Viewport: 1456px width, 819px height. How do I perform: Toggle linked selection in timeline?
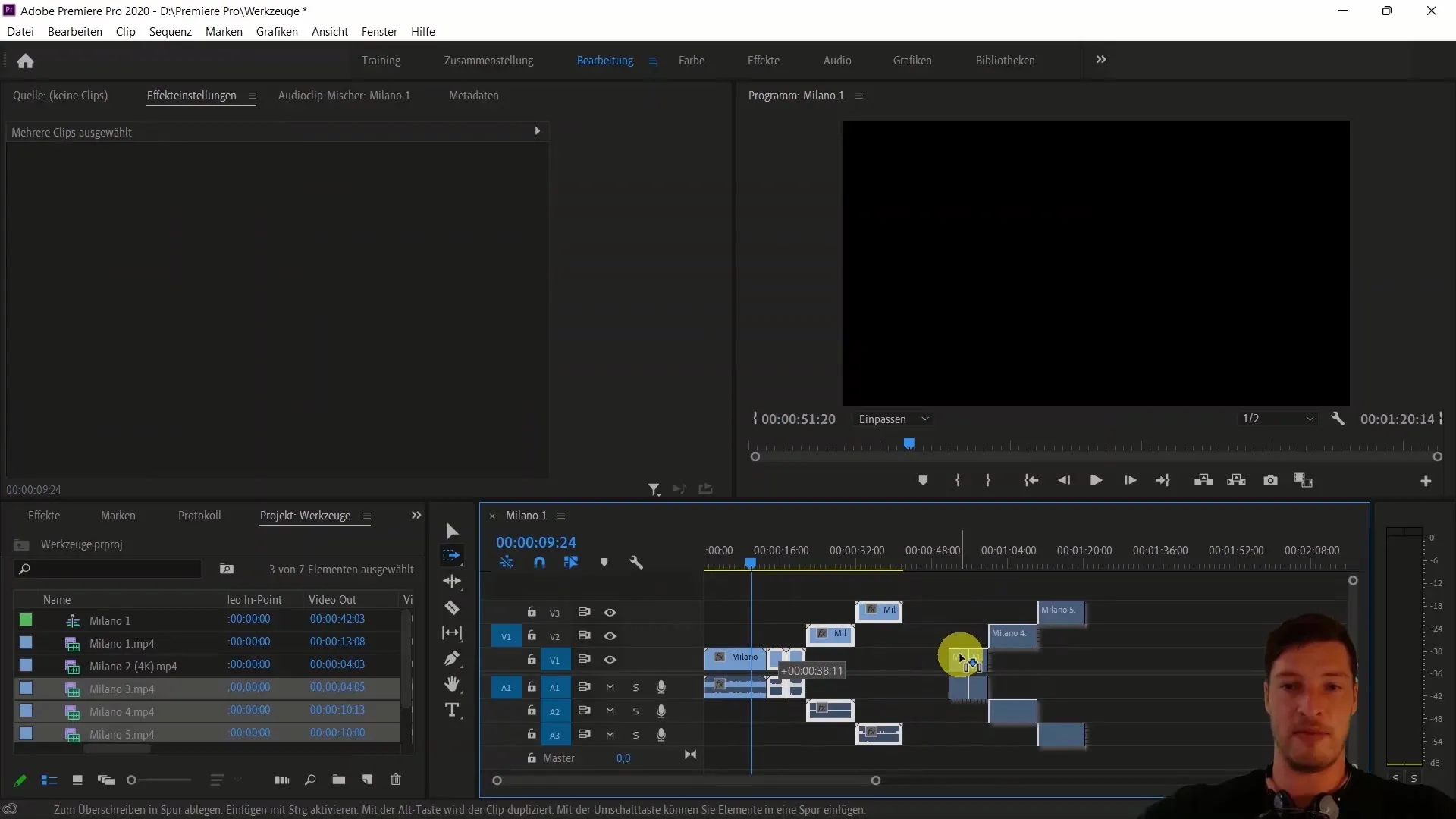[571, 563]
